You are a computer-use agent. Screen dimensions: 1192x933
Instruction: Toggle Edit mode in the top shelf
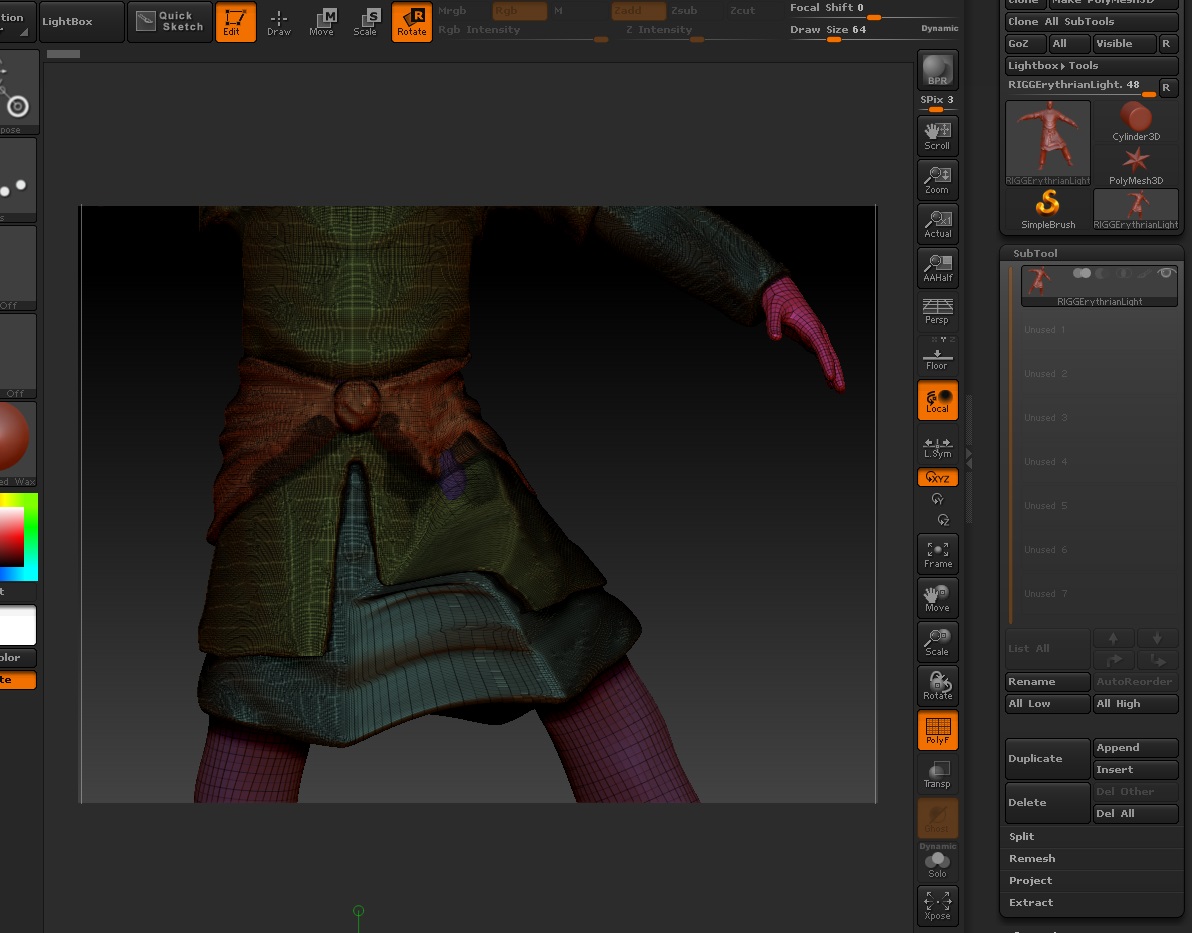[x=236, y=21]
